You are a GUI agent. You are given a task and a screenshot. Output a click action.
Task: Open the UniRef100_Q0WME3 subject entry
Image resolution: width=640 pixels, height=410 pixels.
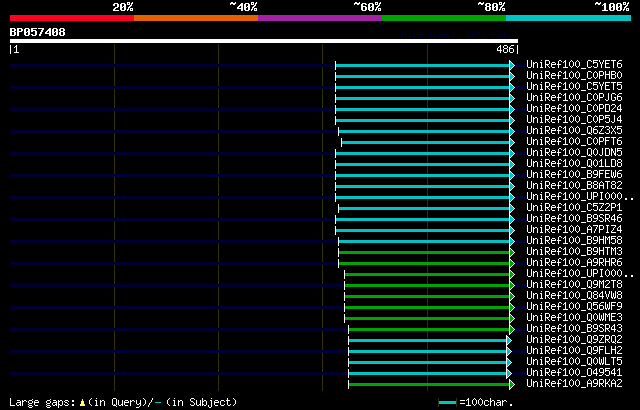point(574,318)
